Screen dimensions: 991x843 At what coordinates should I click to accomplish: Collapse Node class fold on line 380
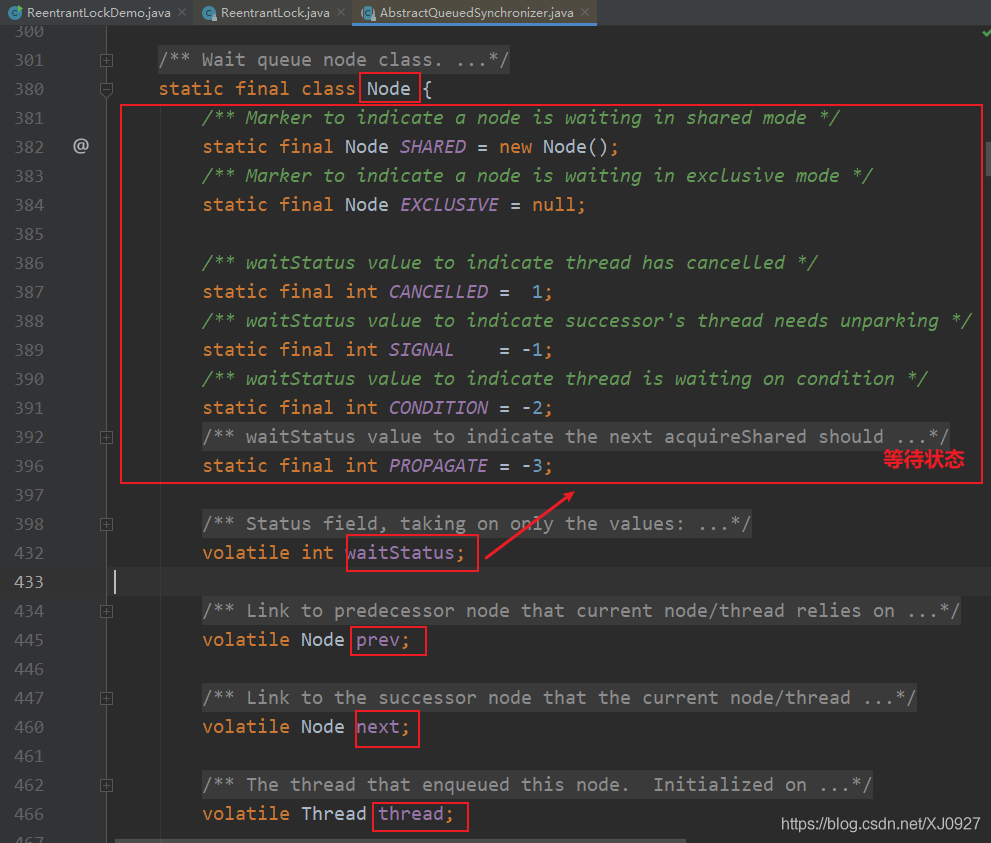coord(106,90)
